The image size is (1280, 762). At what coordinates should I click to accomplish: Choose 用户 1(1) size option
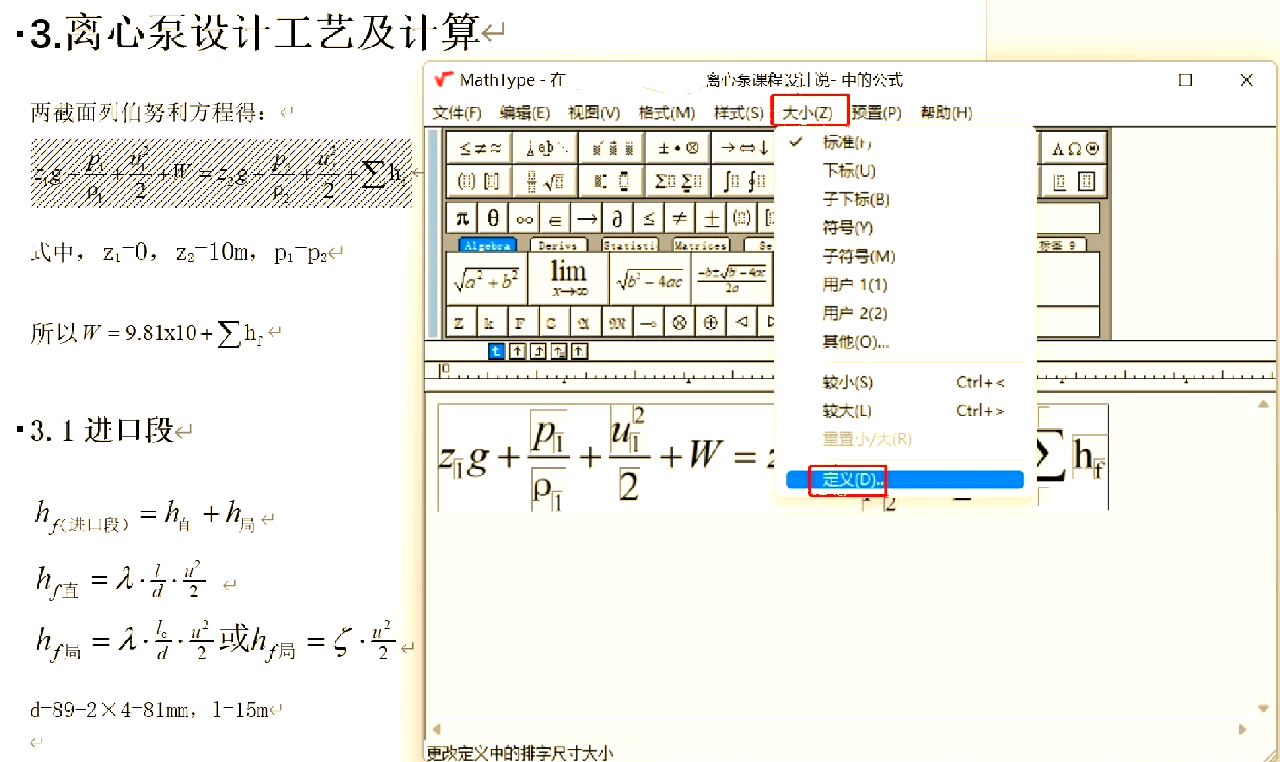(x=904, y=285)
